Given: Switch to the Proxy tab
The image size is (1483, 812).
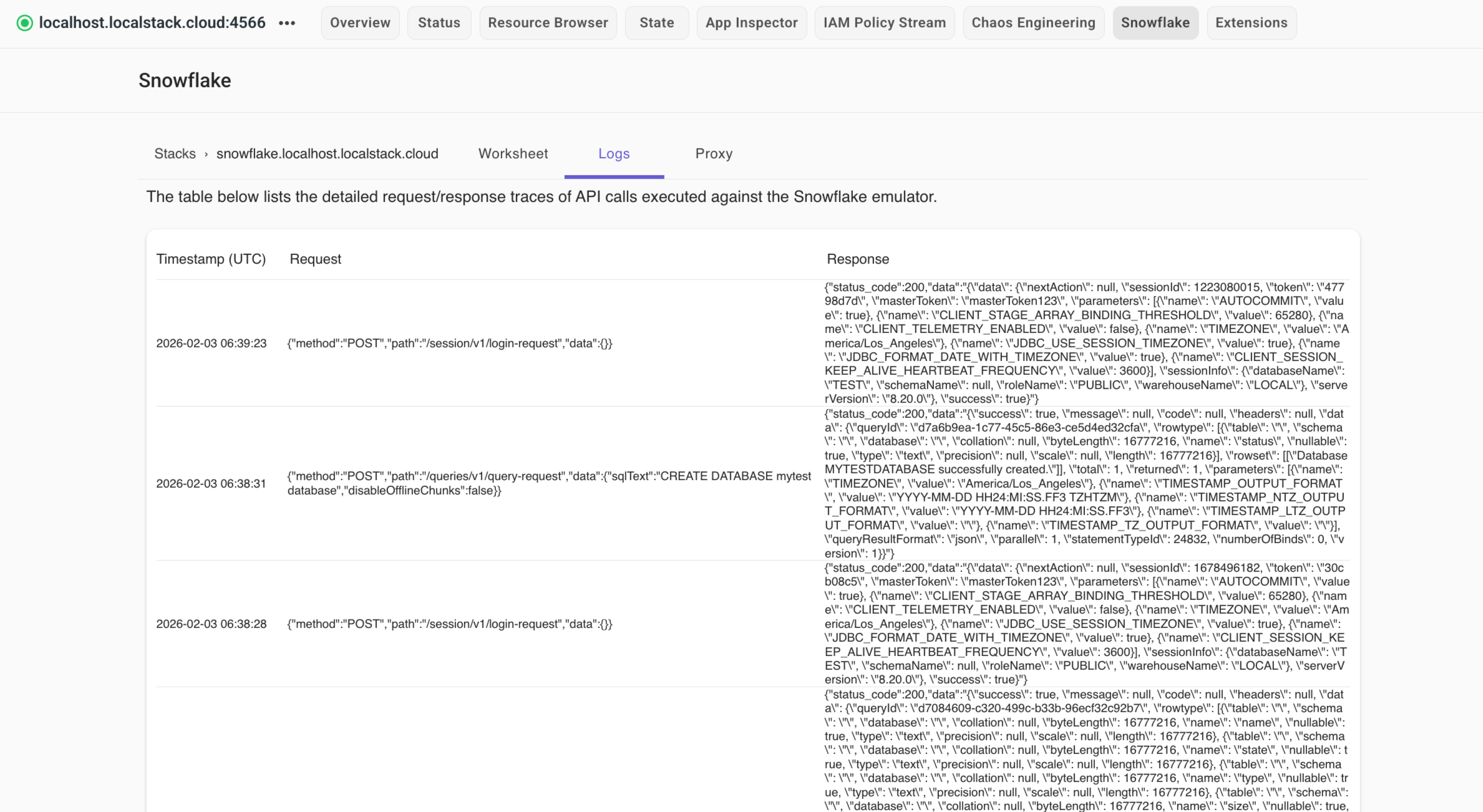Looking at the screenshot, I should (x=714, y=153).
